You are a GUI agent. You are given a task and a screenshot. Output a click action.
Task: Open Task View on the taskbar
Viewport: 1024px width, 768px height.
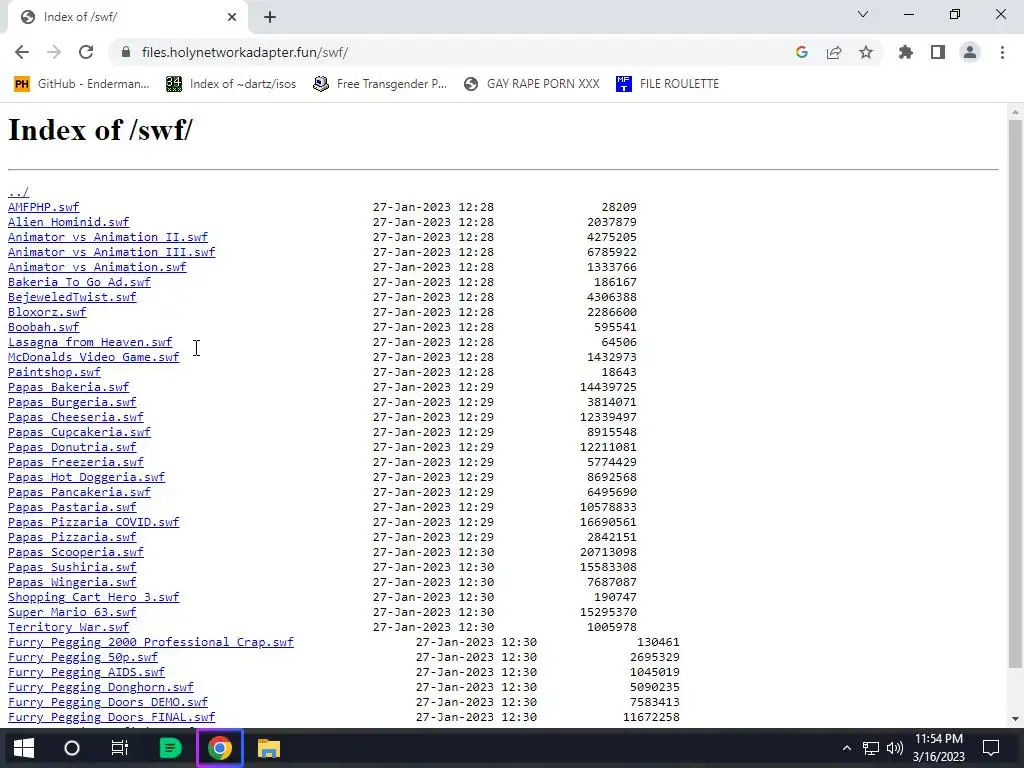coord(120,748)
